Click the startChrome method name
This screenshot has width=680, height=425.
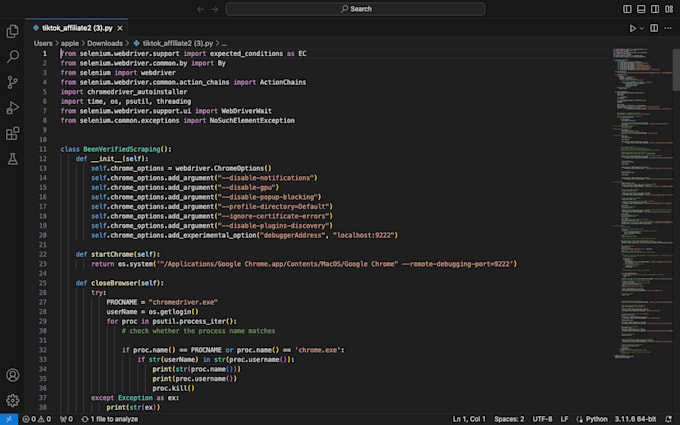(x=112, y=255)
